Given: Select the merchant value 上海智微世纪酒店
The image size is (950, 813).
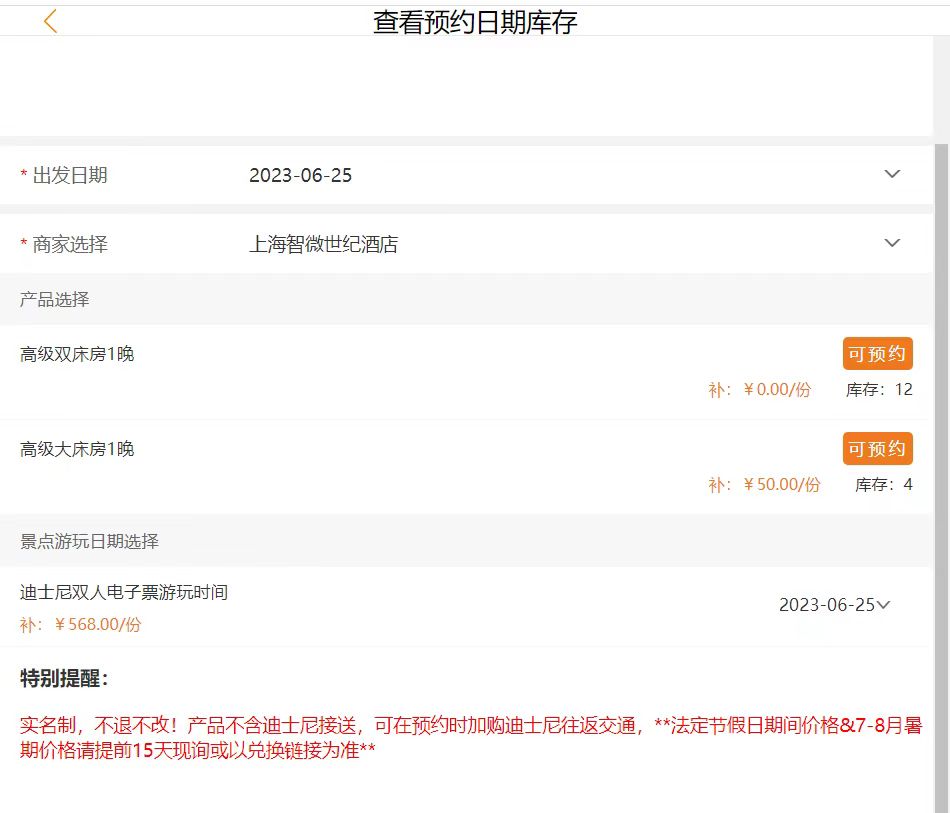Looking at the screenshot, I should coord(323,244).
